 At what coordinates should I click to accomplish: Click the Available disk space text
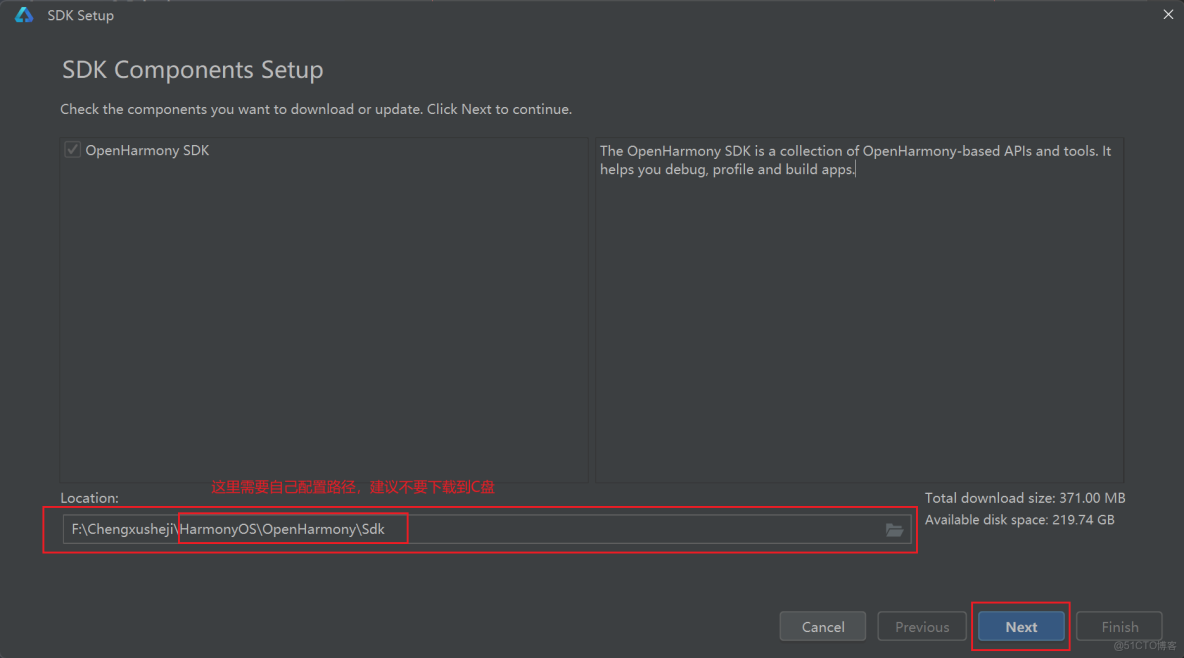1019,520
